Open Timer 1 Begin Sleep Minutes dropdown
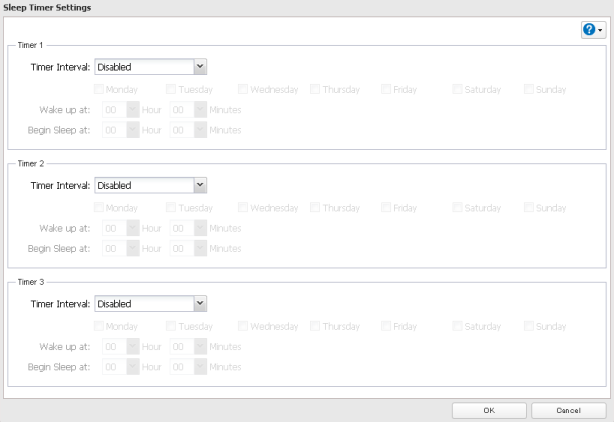Screen dimensions: 614x422 click(x=188, y=130)
